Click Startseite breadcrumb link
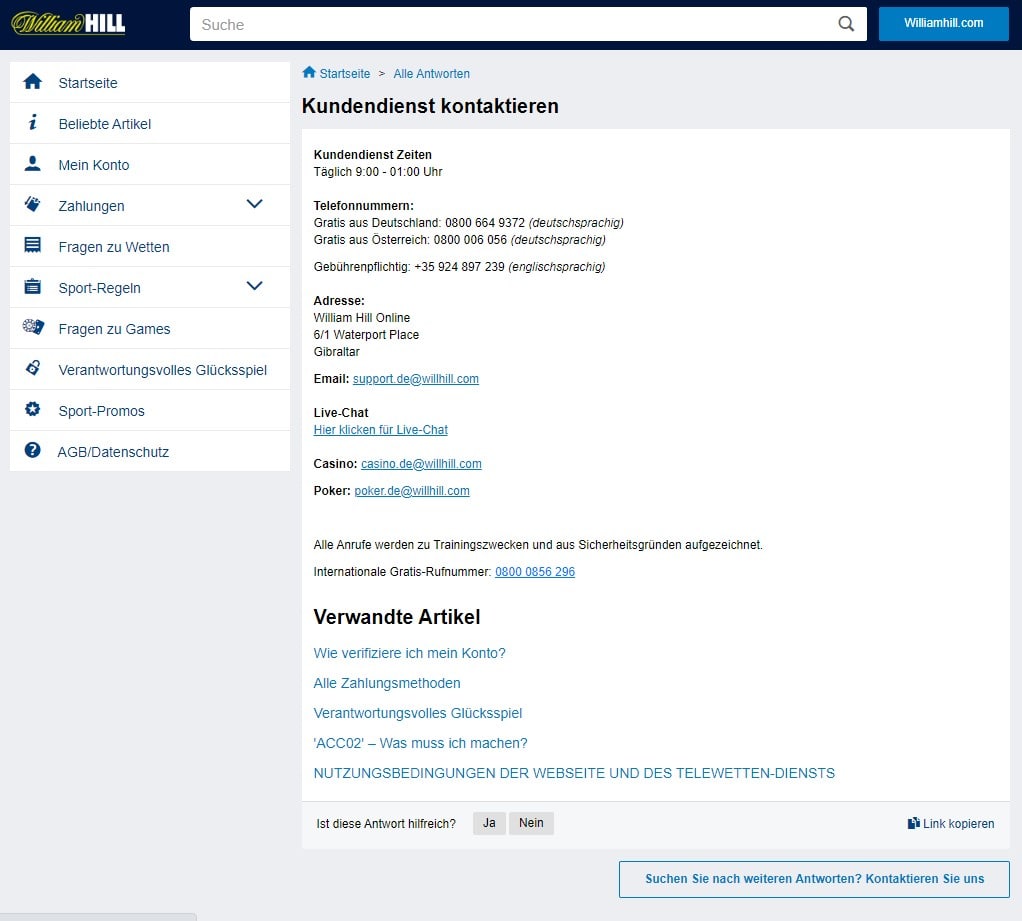Image resolution: width=1022 pixels, height=921 pixels. coord(345,74)
